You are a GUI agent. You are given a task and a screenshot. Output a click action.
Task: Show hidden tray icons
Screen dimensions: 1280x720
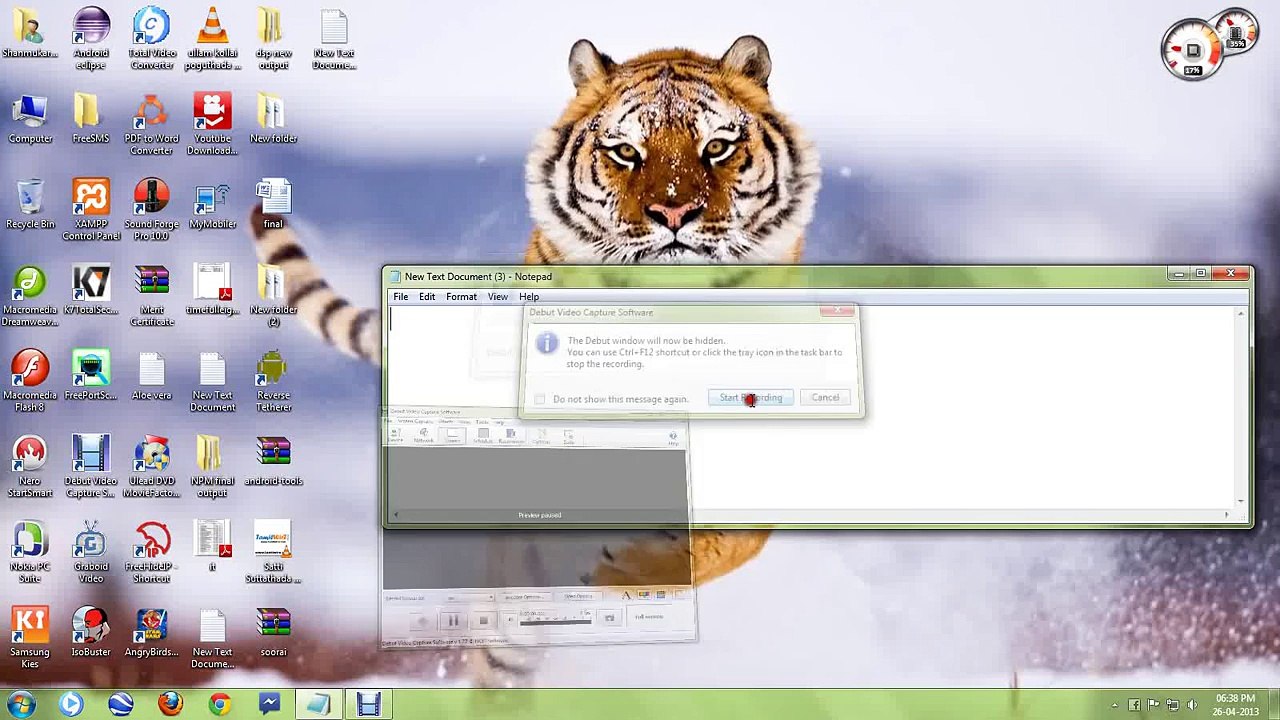[x=1115, y=705]
